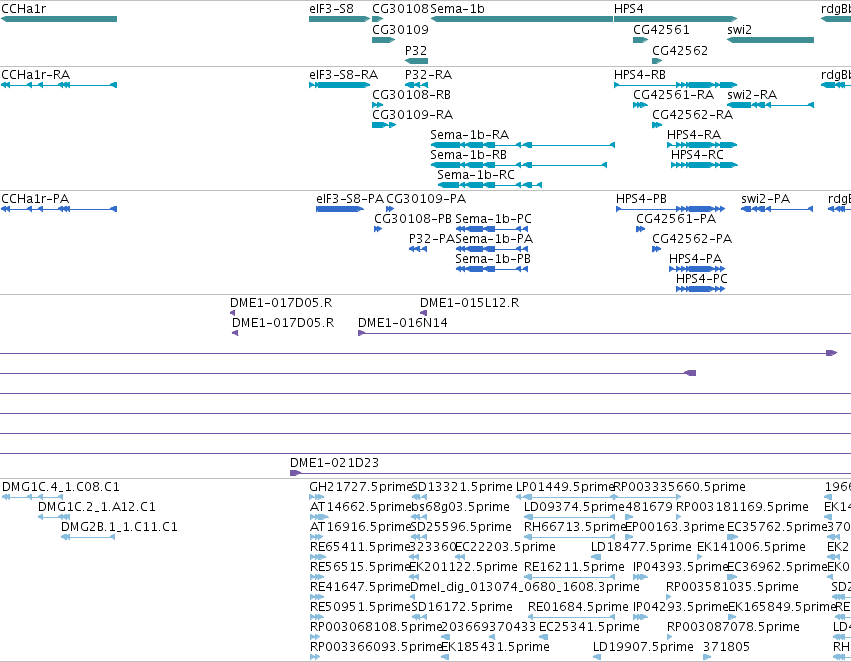Select the swi2-PA protein label

tap(765, 199)
